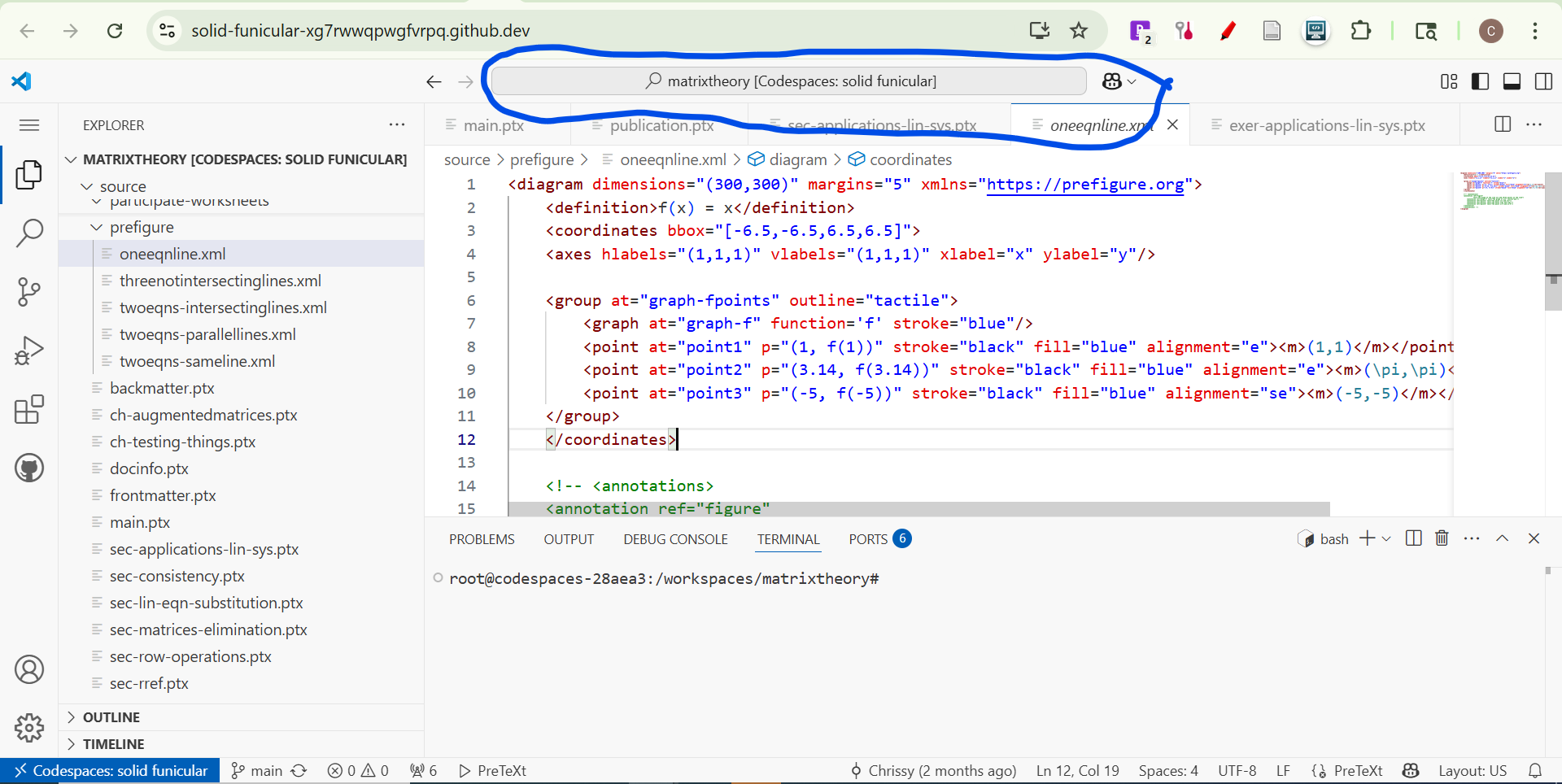The width and height of the screenshot is (1562, 784).
Task: Open terminal panel More Actions ellipsis
Action: pyautogui.click(x=1472, y=538)
